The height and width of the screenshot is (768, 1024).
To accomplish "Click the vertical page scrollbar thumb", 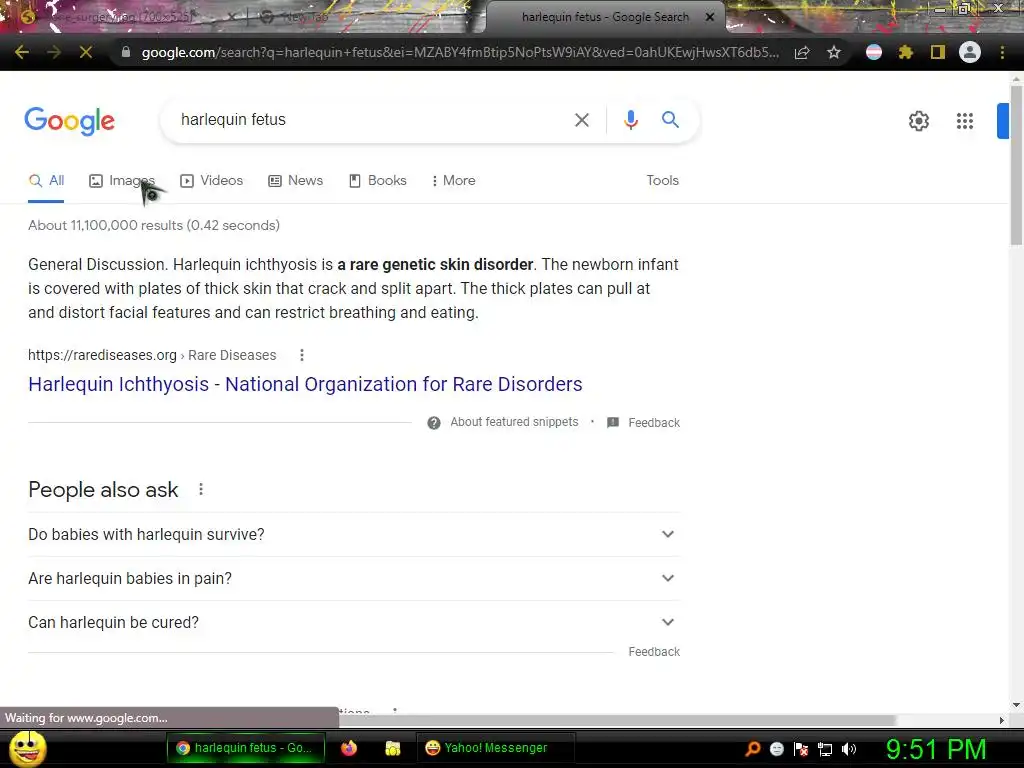I will click(x=1016, y=165).
